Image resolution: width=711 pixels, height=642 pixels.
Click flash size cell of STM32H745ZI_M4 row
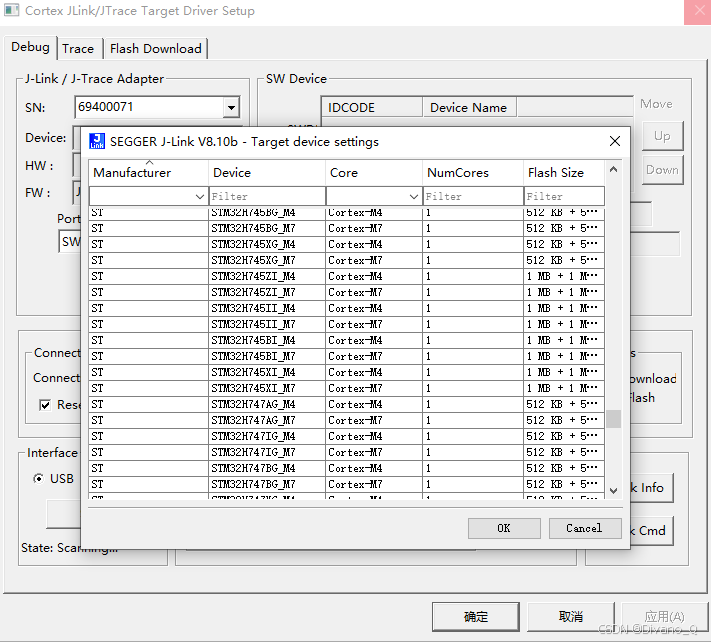(x=565, y=276)
